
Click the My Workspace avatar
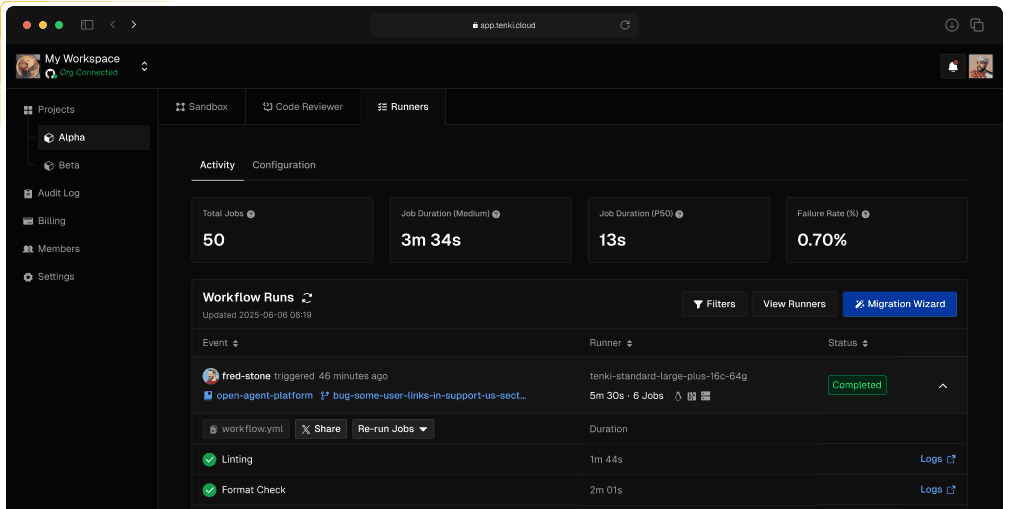(28, 66)
